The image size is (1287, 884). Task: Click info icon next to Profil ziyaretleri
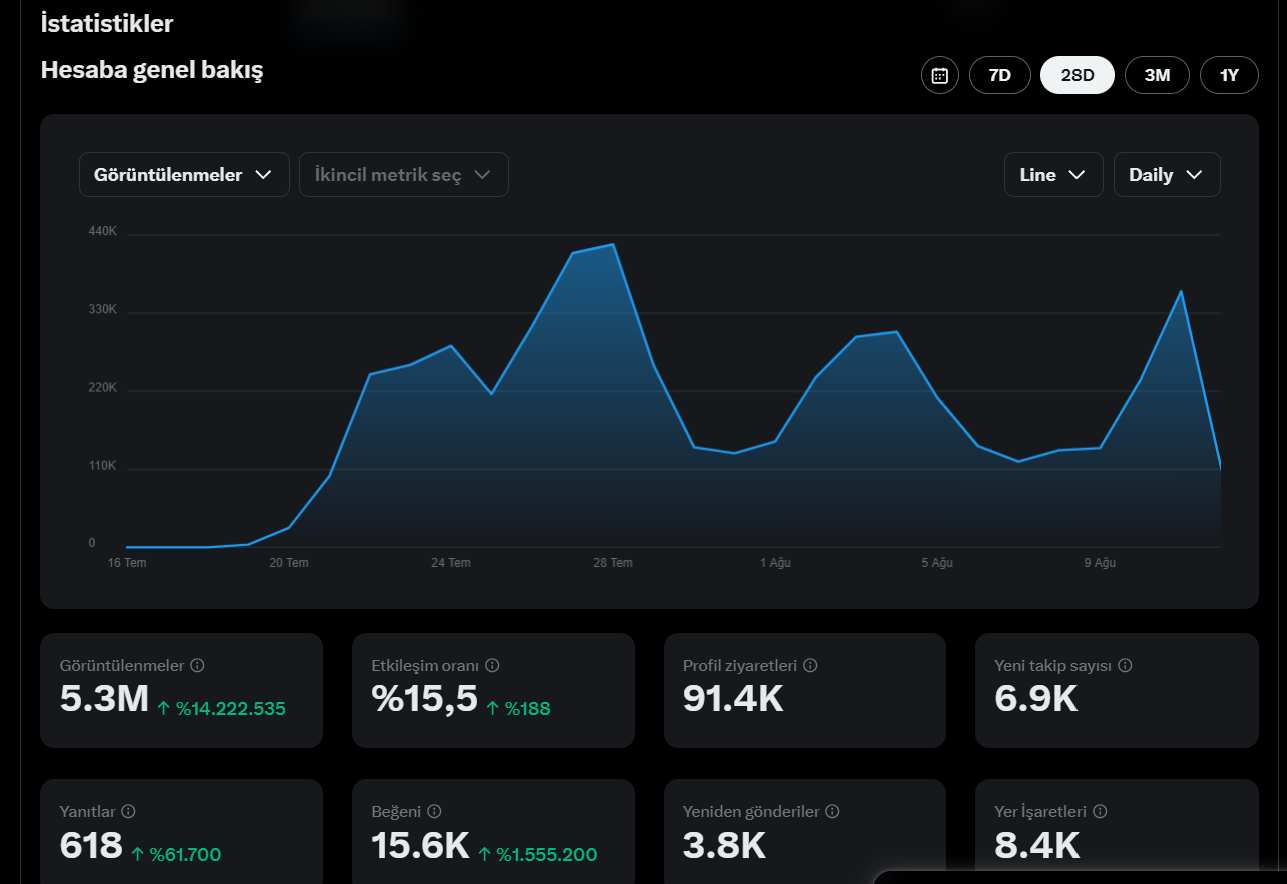810,665
